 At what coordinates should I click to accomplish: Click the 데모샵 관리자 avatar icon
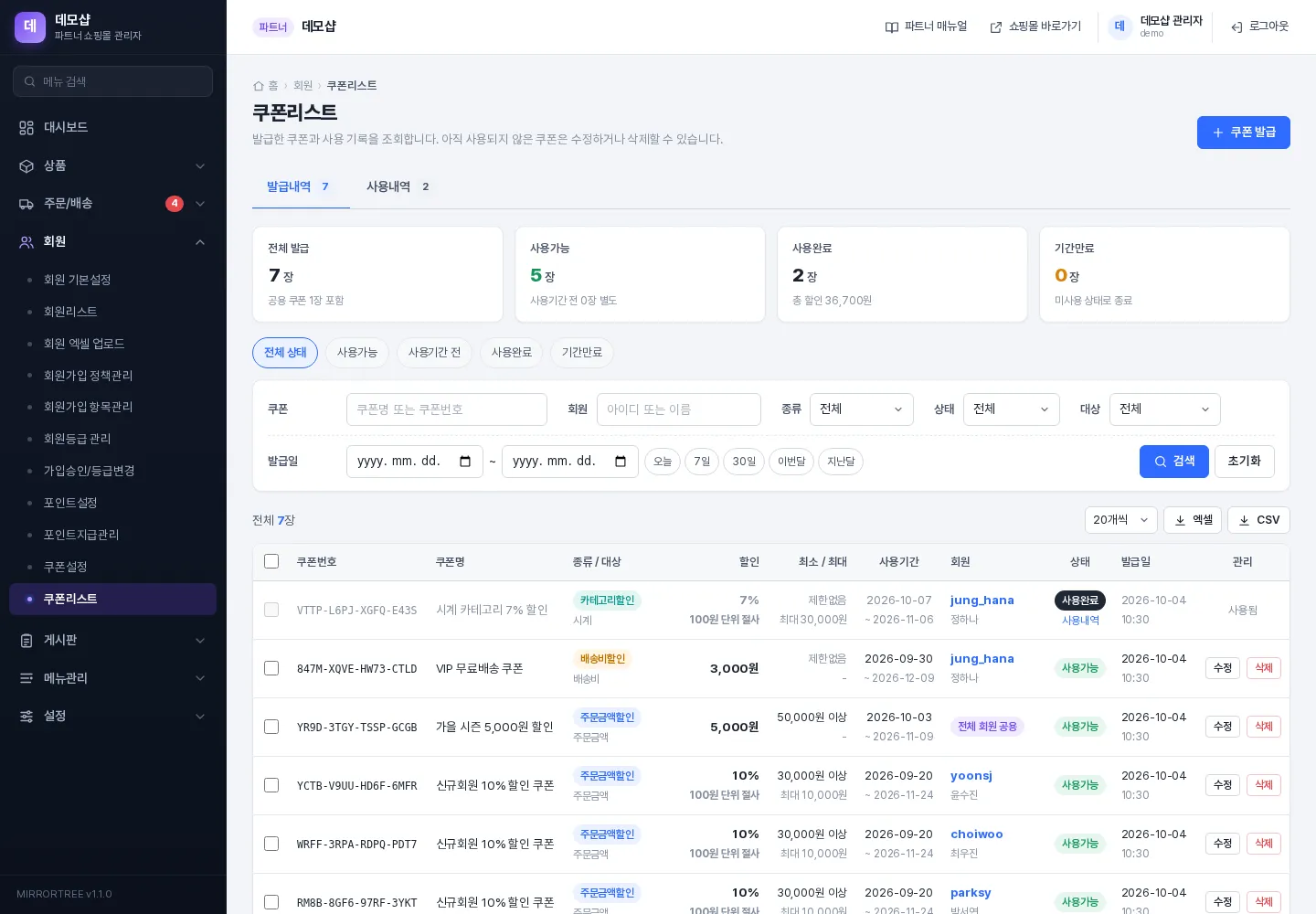1120,27
